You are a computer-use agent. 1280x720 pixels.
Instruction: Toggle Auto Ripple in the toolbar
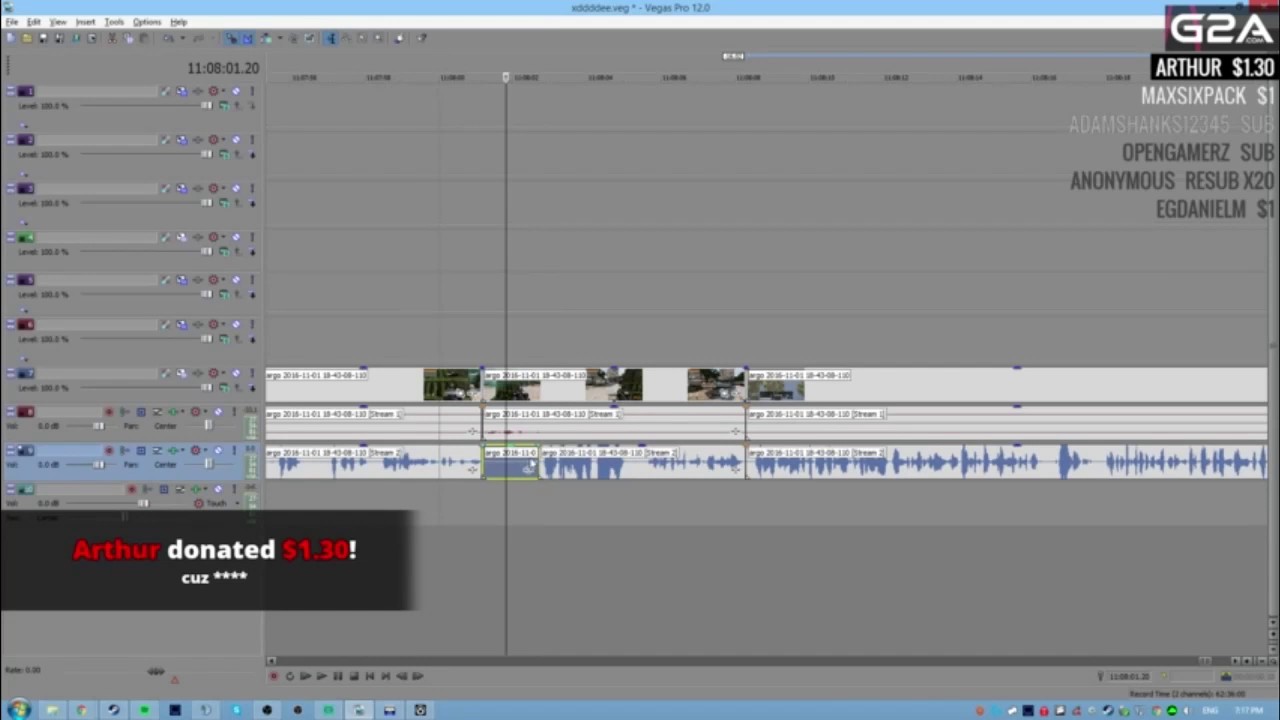(x=266, y=38)
